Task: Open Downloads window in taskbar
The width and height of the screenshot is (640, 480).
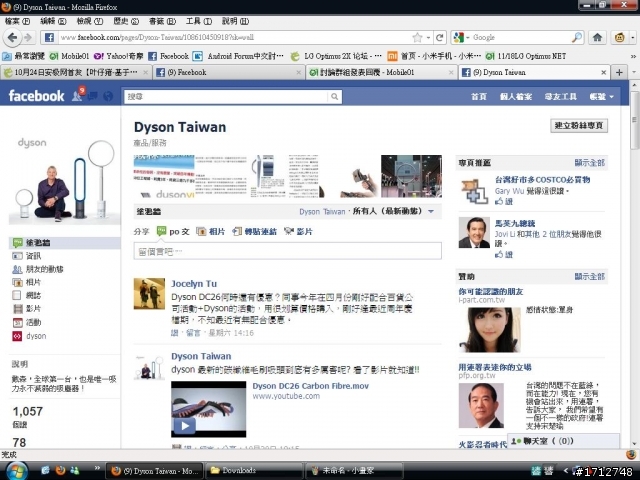Action: (x=254, y=471)
